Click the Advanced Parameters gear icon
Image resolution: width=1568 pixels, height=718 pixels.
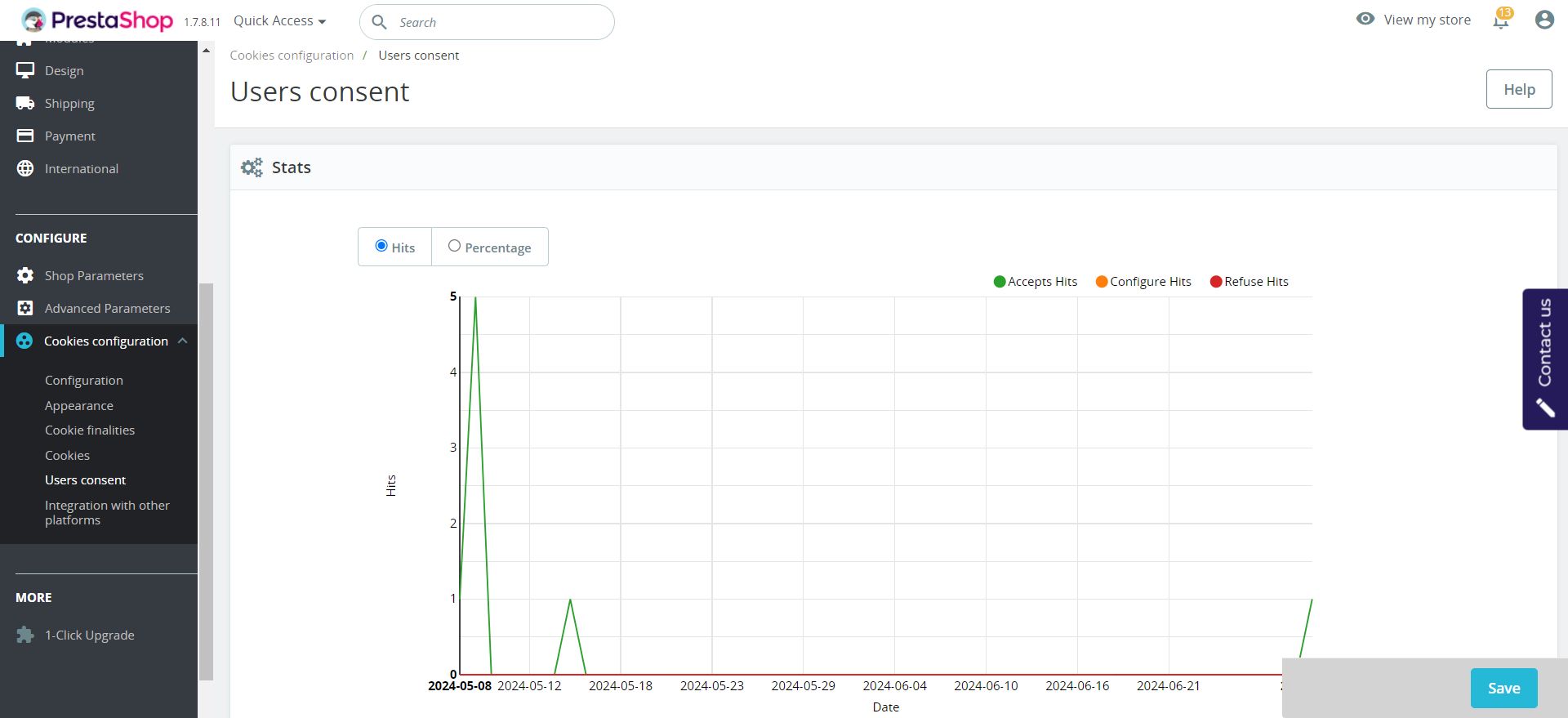pyautogui.click(x=25, y=308)
